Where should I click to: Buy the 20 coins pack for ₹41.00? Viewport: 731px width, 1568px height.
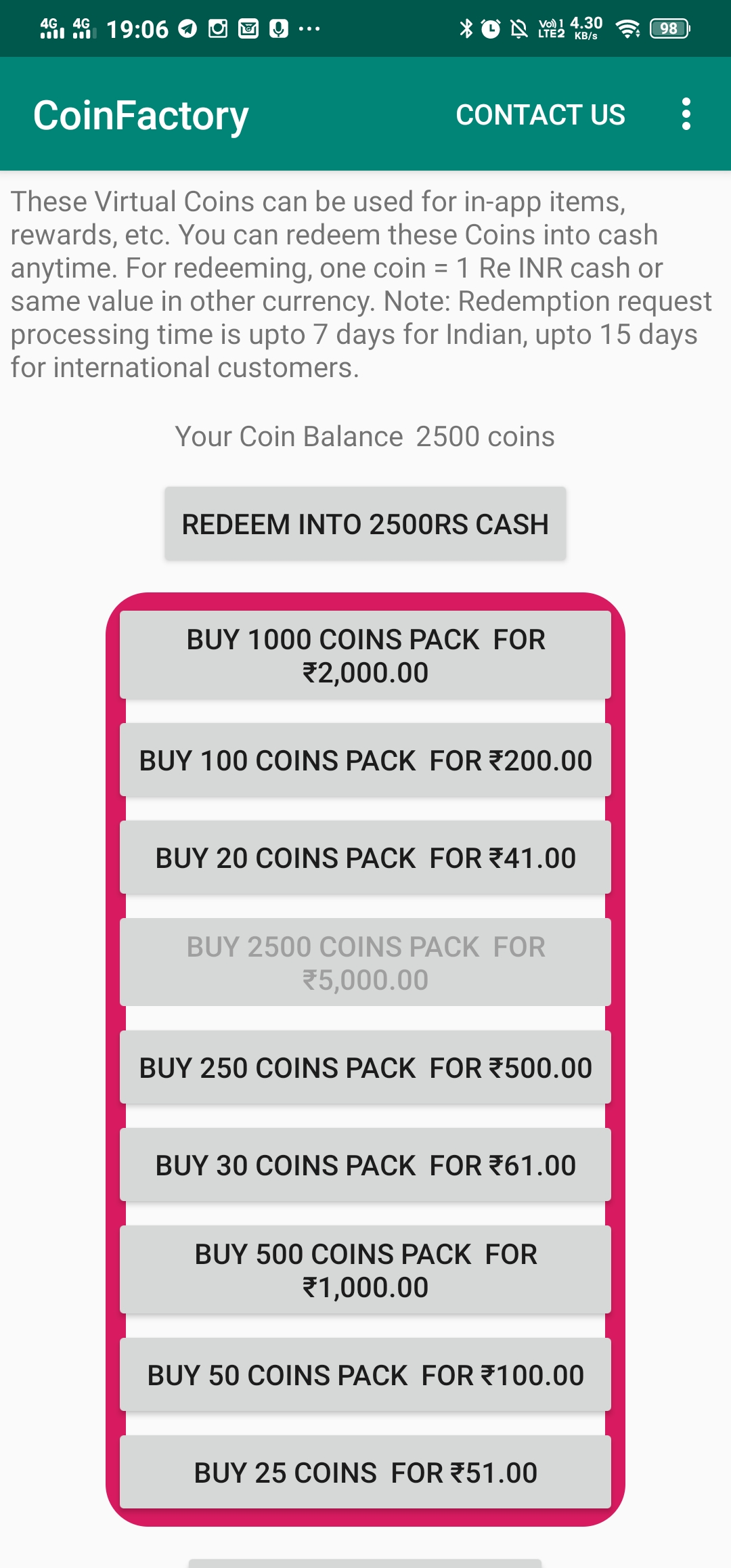click(365, 858)
